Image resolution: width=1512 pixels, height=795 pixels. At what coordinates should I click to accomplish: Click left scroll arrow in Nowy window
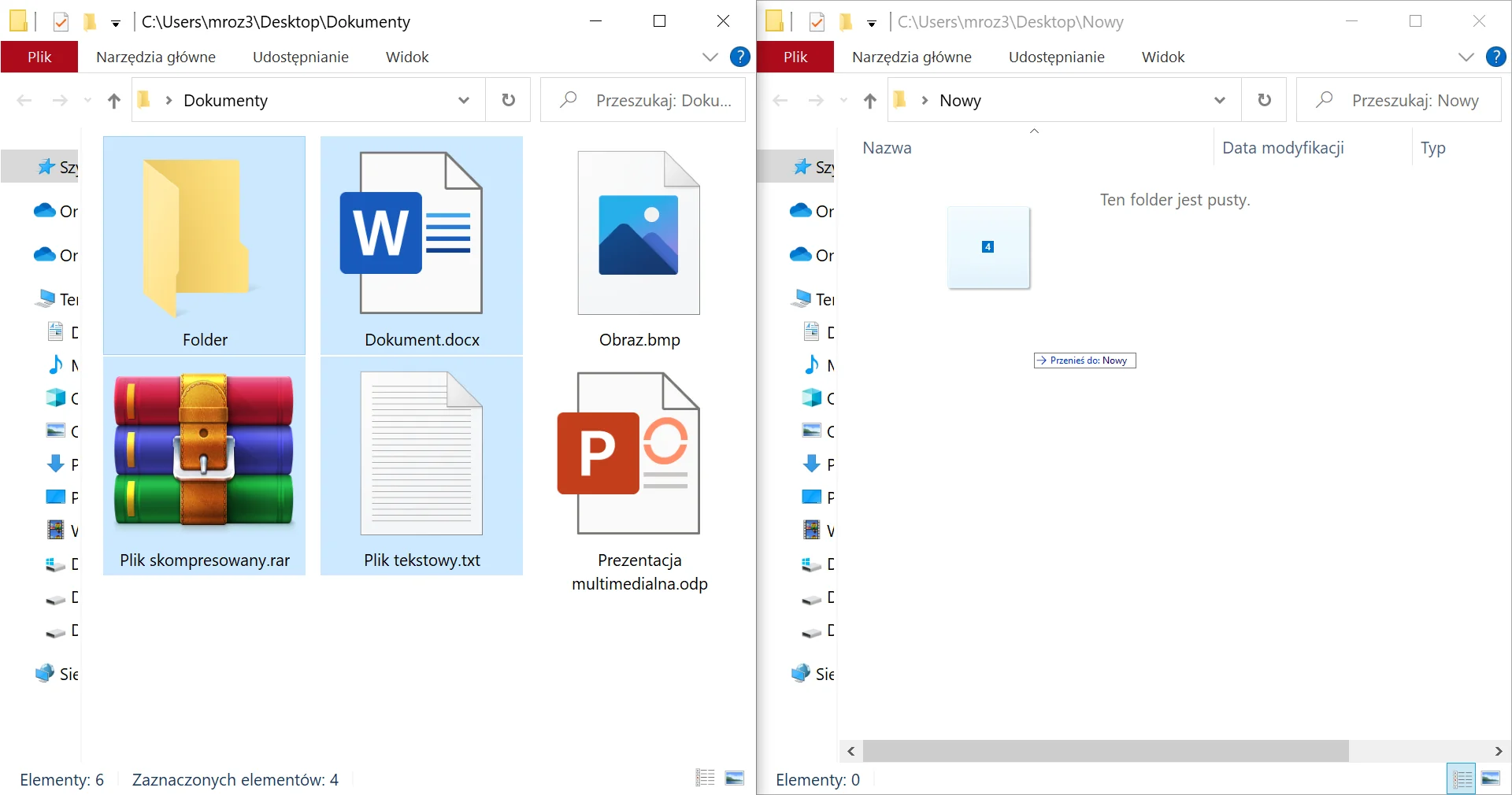click(851, 751)
